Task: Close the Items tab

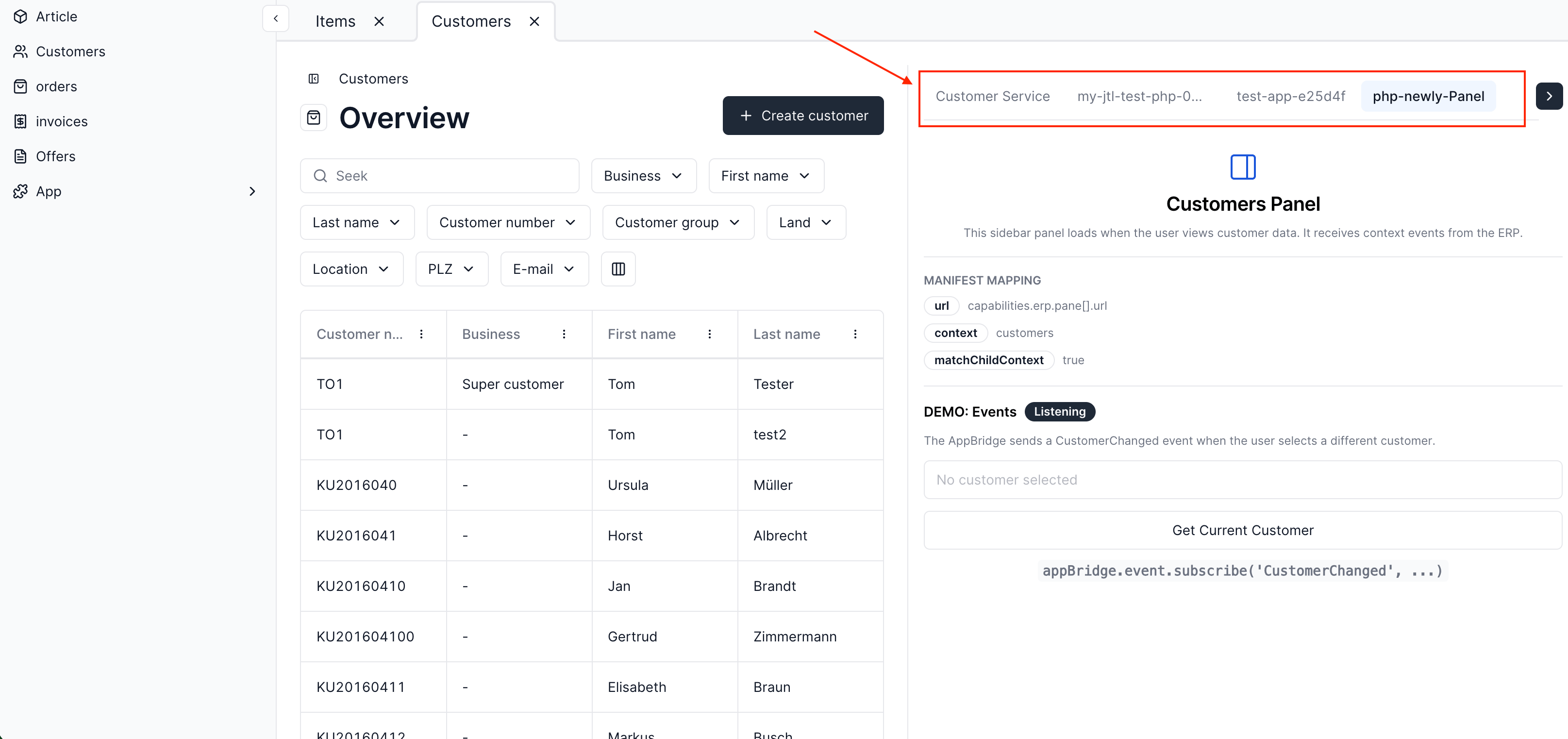Action: [379, 21]
